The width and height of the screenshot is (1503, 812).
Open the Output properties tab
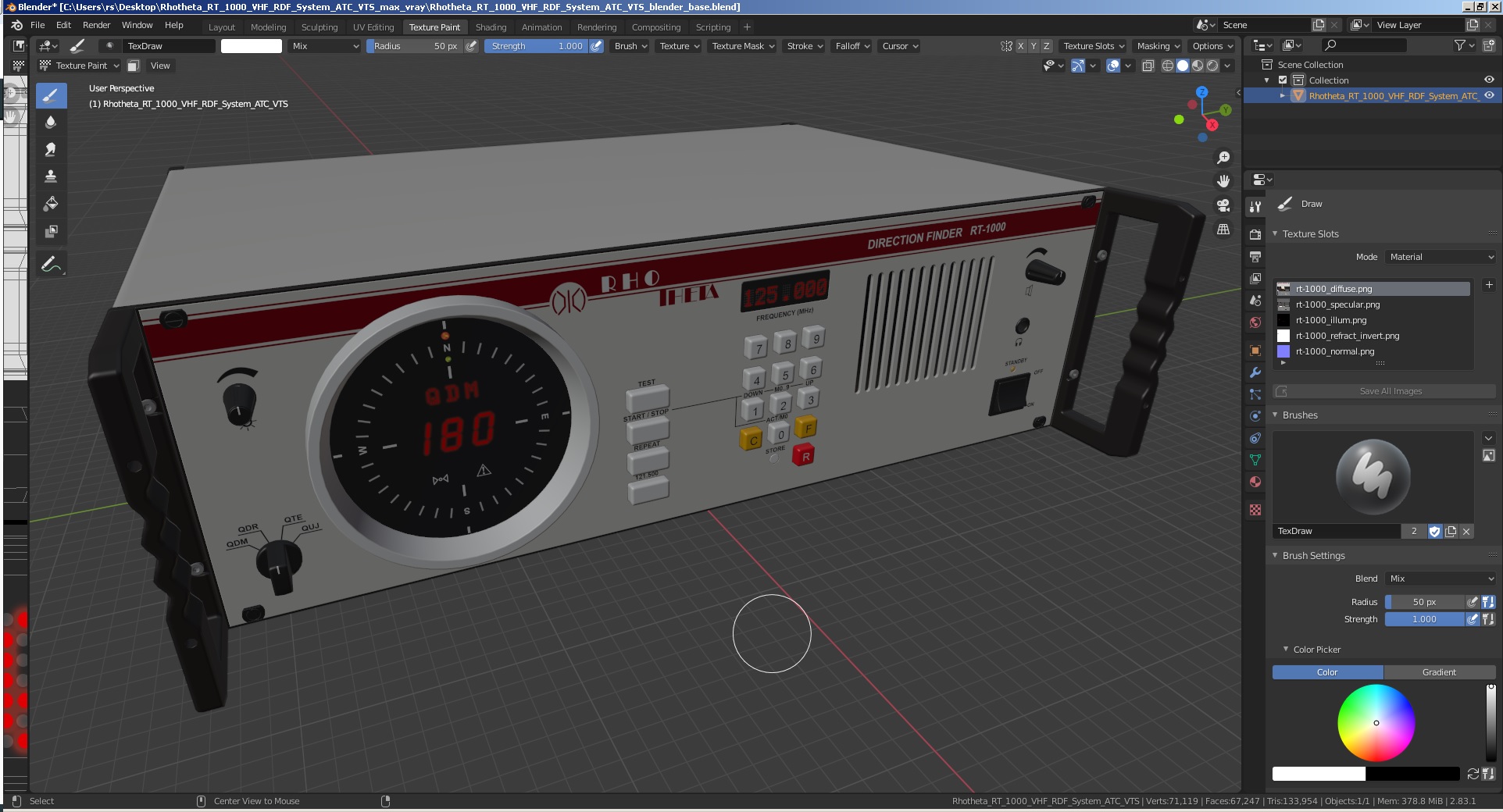click(x=1255, y=256)
